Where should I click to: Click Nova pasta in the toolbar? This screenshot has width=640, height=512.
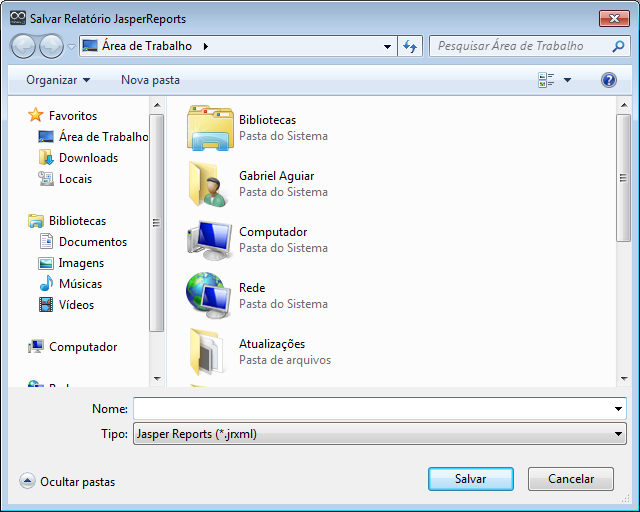click(x=150, y=80)
